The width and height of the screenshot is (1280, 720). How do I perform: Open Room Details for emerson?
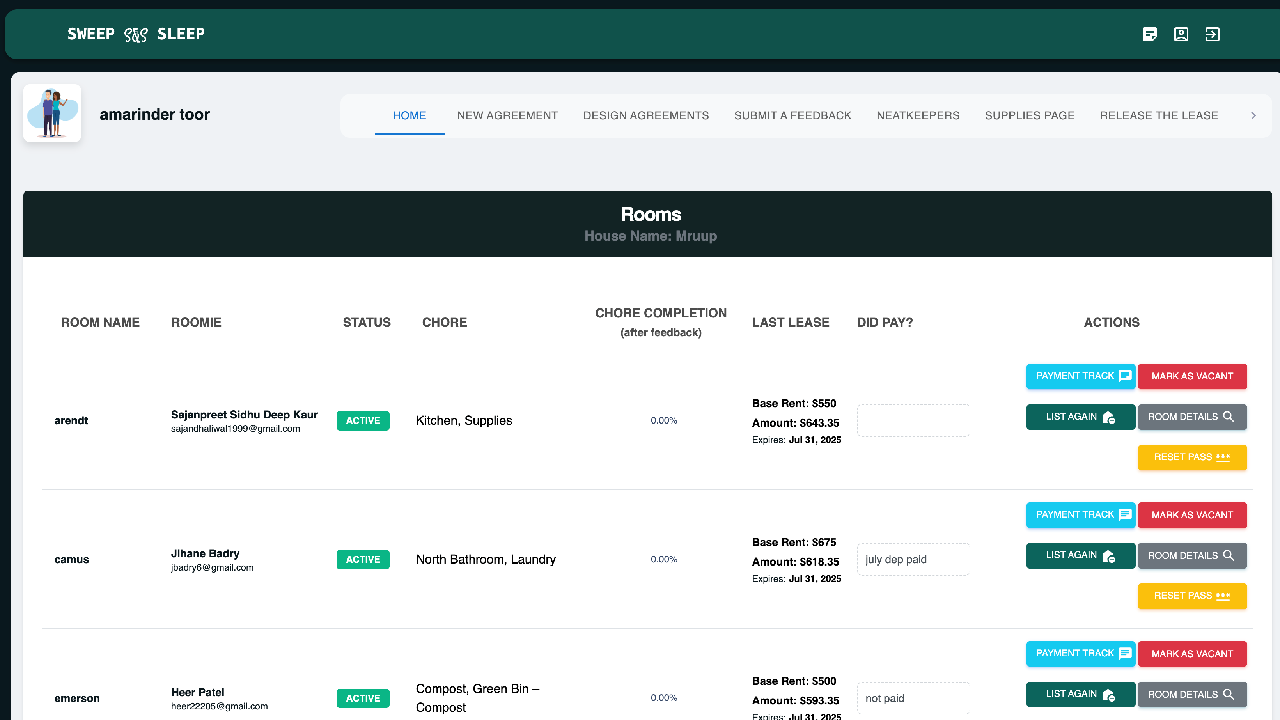(1192, 694)
